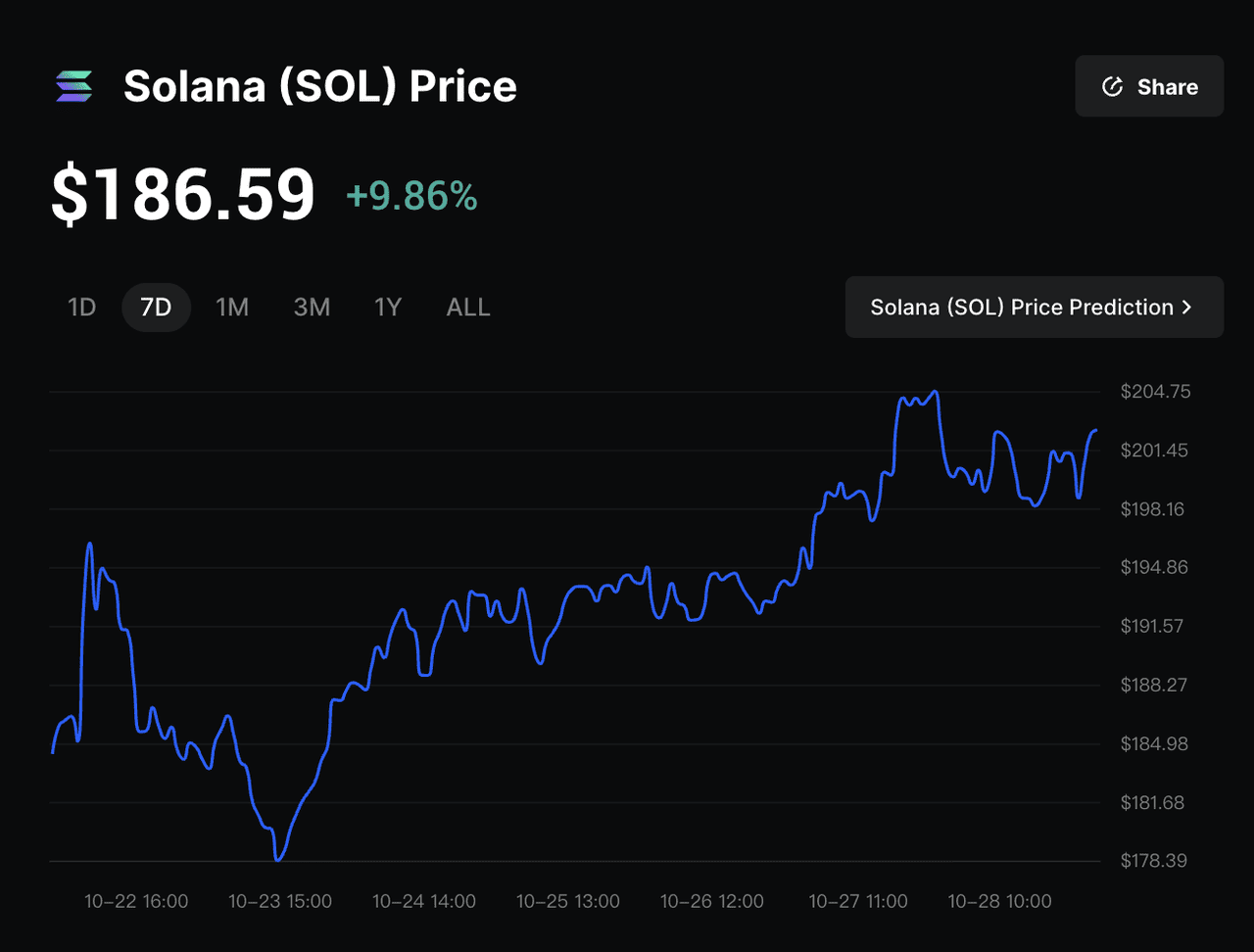Screen dimensions: 1254x952
Task: Select the 1Y time range
Action: click(x=388, y=307)
